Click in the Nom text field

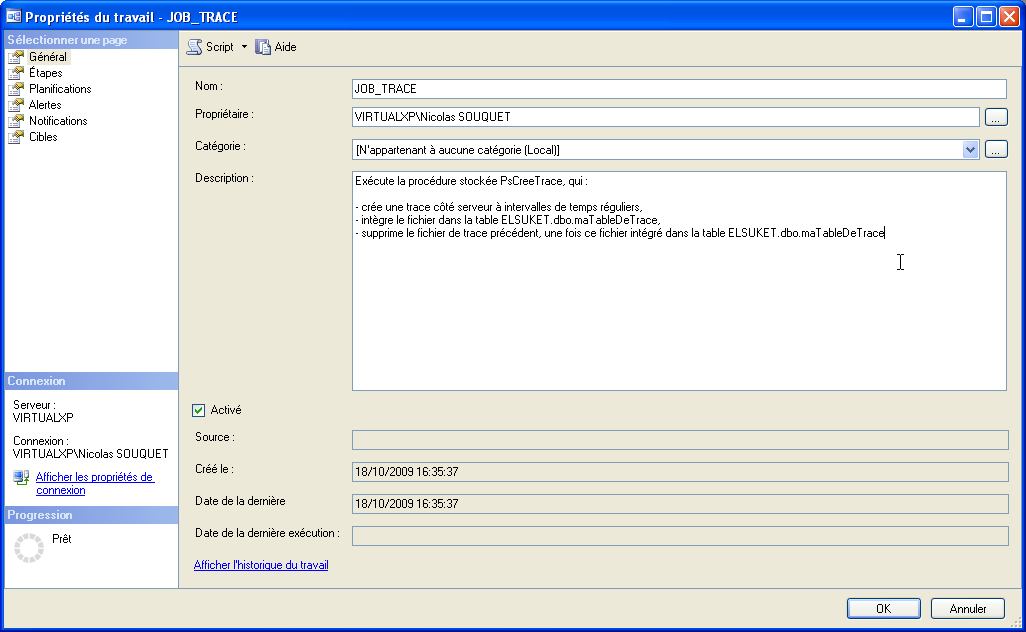click(x=679, y=89)
